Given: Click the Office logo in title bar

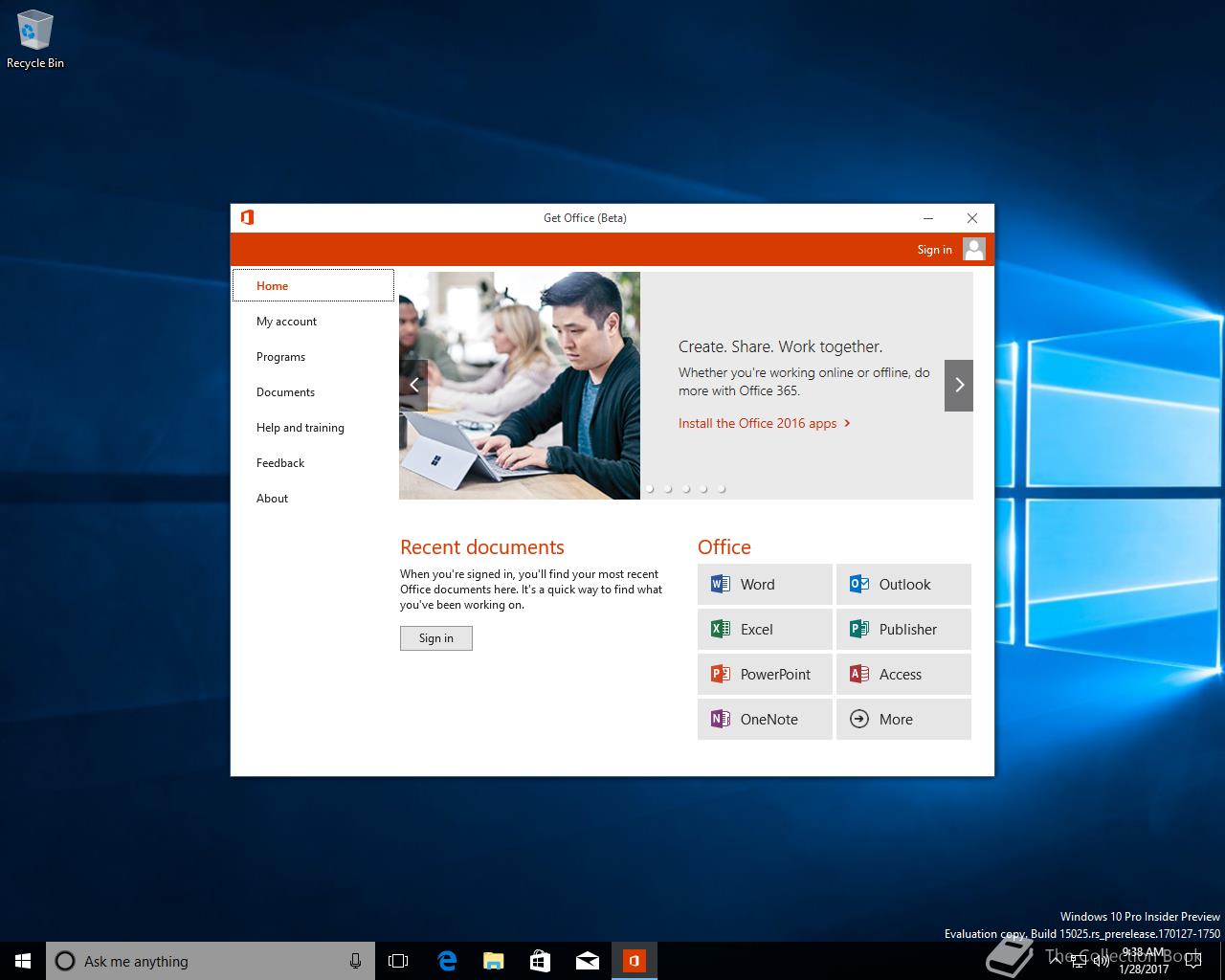Looking at the screenshot, I should (x=247, y=217).
